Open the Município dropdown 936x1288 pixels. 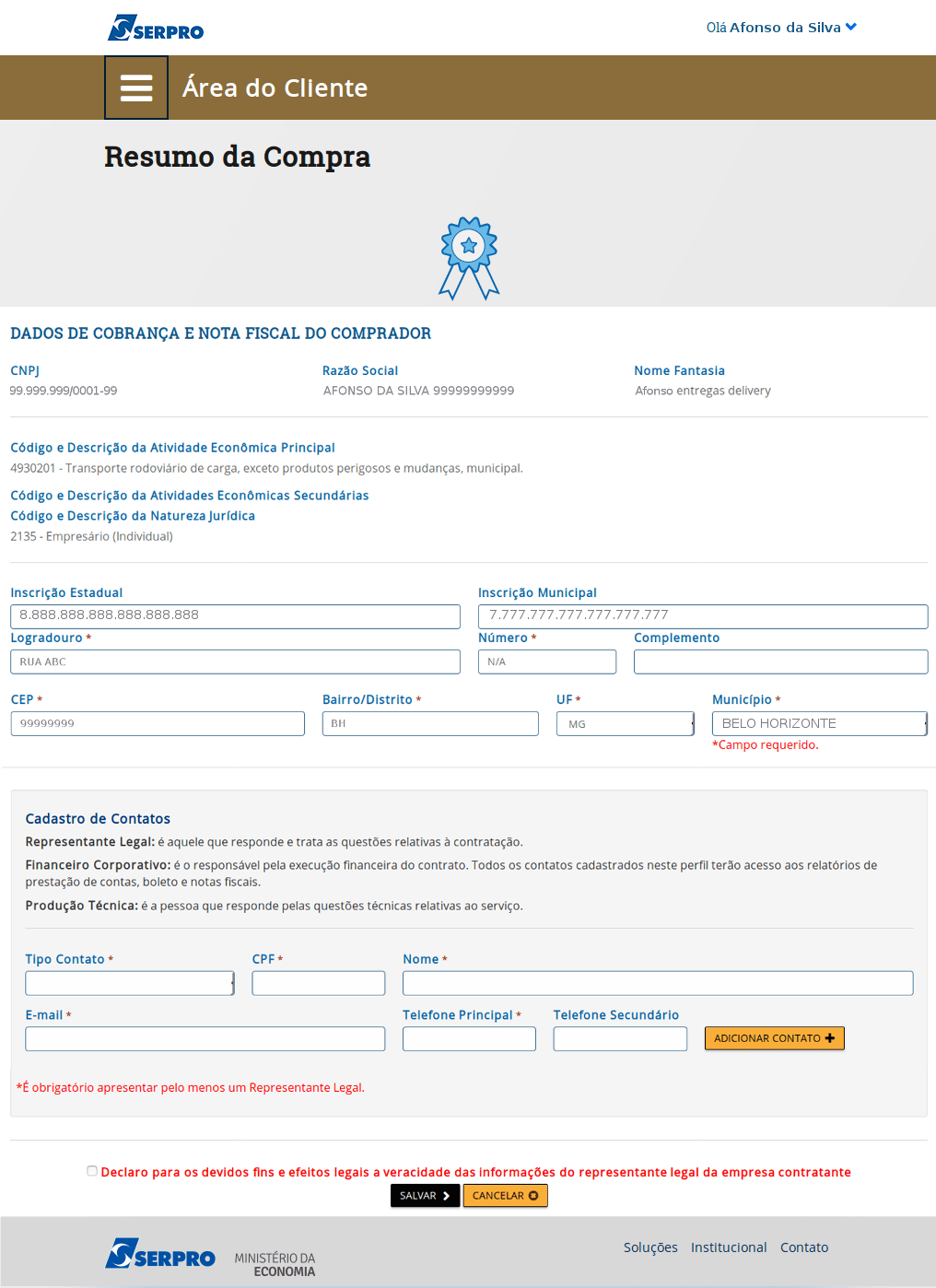[819, 724]
